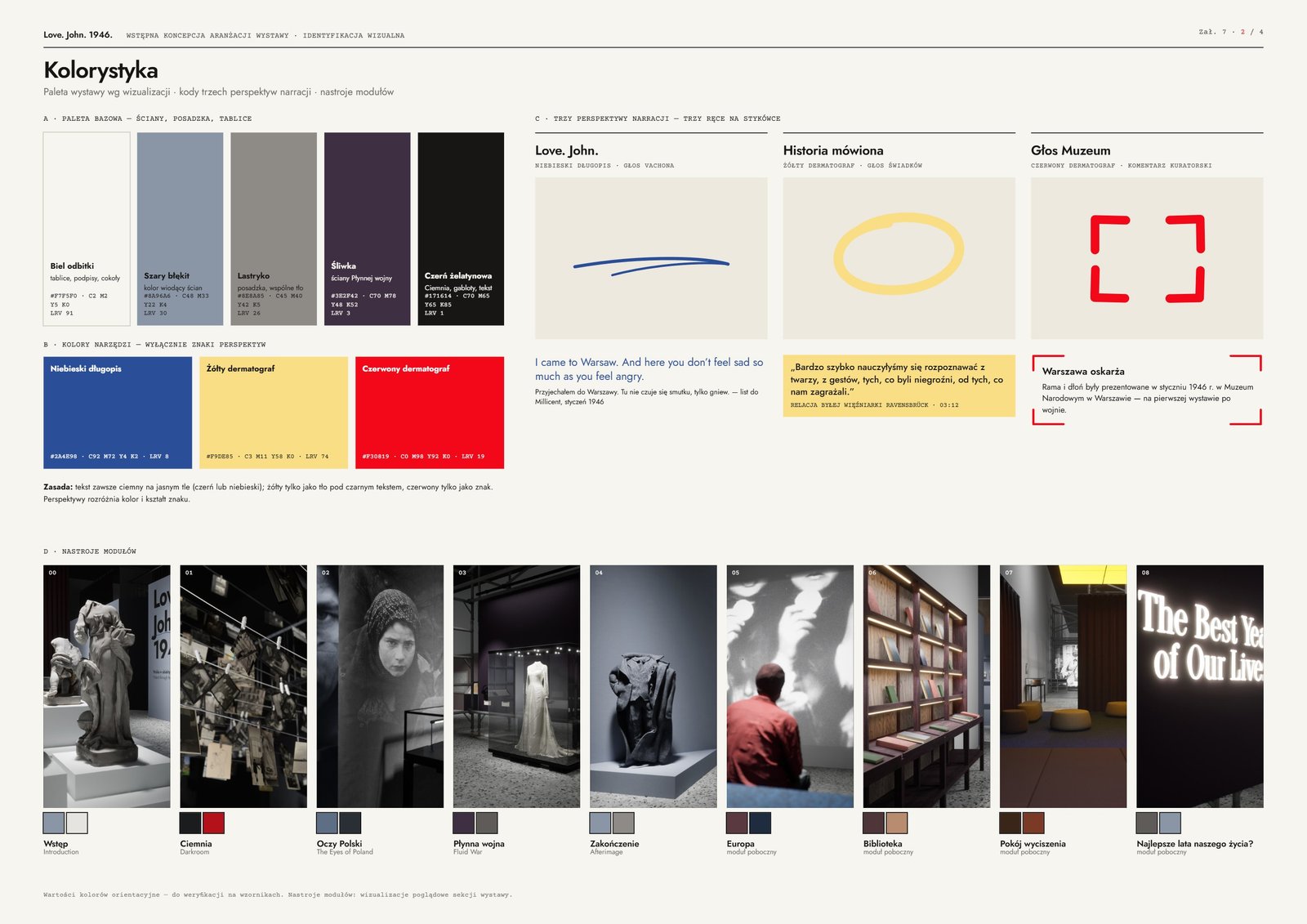Viewport: 1307px width, 924px height.
Task: Click the tan mini swatch under Biblioteka
Action: point(897,823)
